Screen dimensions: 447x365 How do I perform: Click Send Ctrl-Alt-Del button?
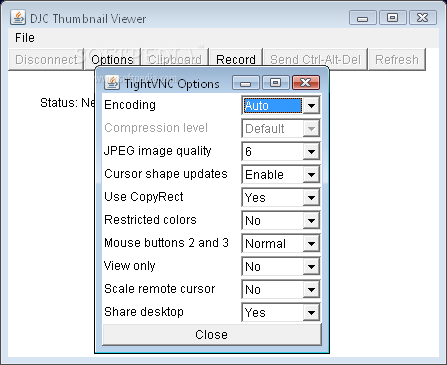click(315, 59)
